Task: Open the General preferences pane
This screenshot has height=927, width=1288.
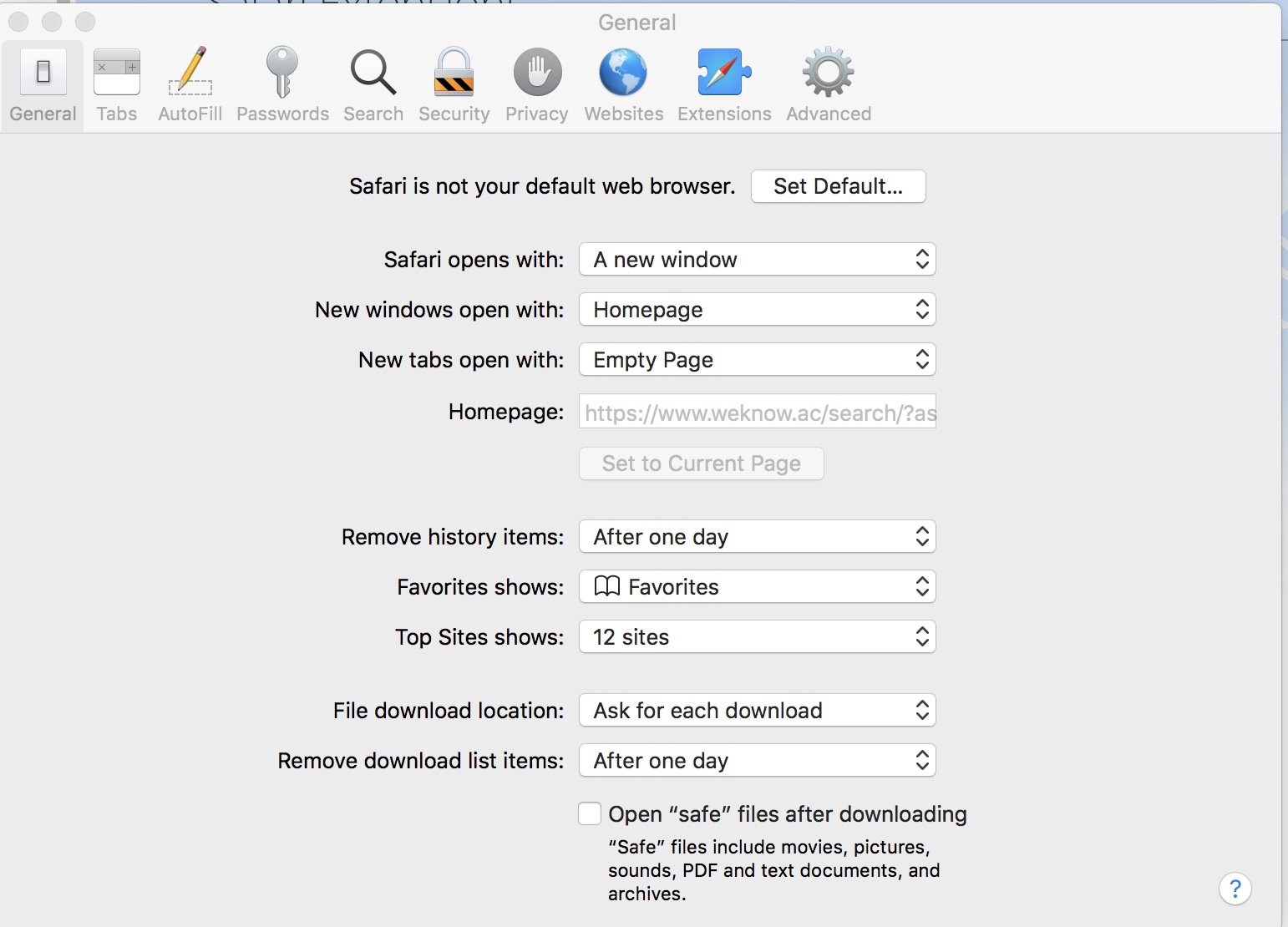Action: (43, 86)
